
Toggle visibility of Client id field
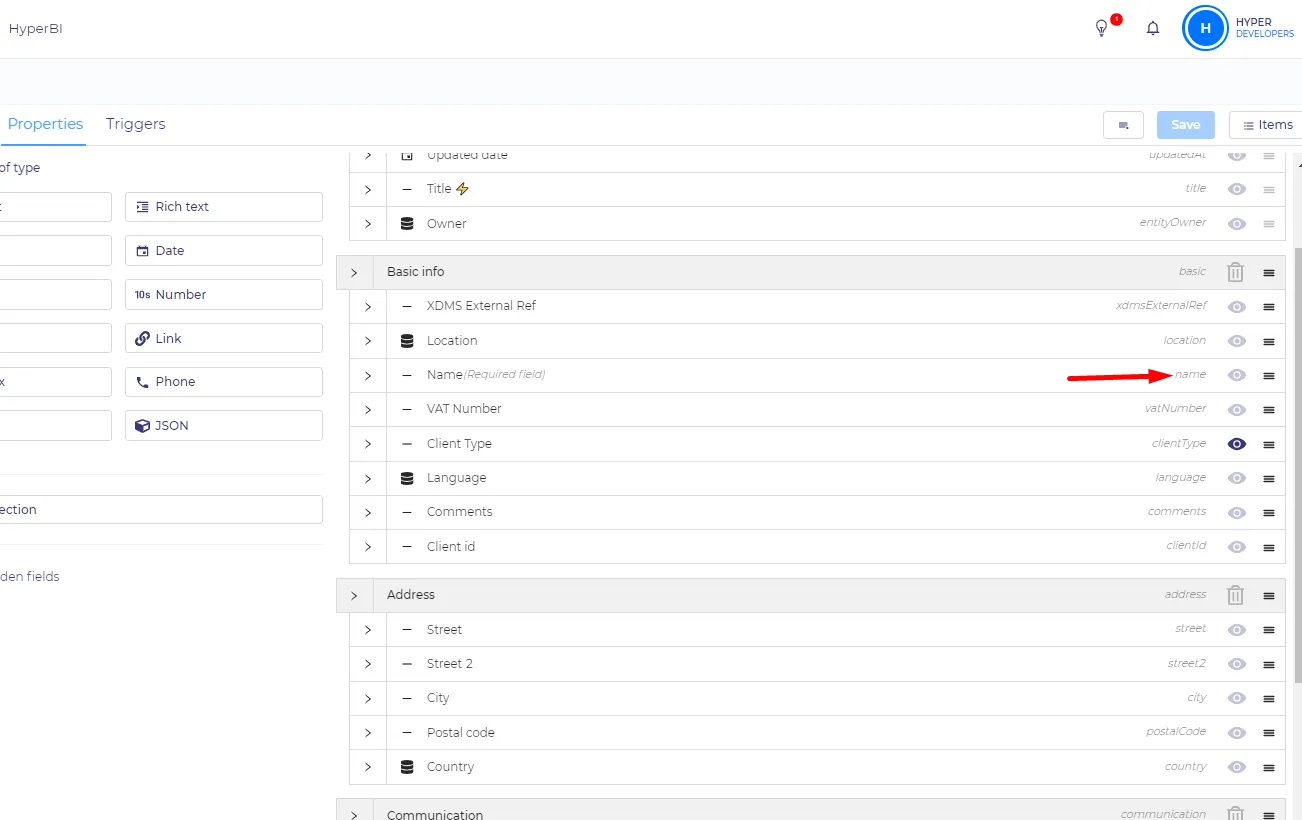(1237, 547)
